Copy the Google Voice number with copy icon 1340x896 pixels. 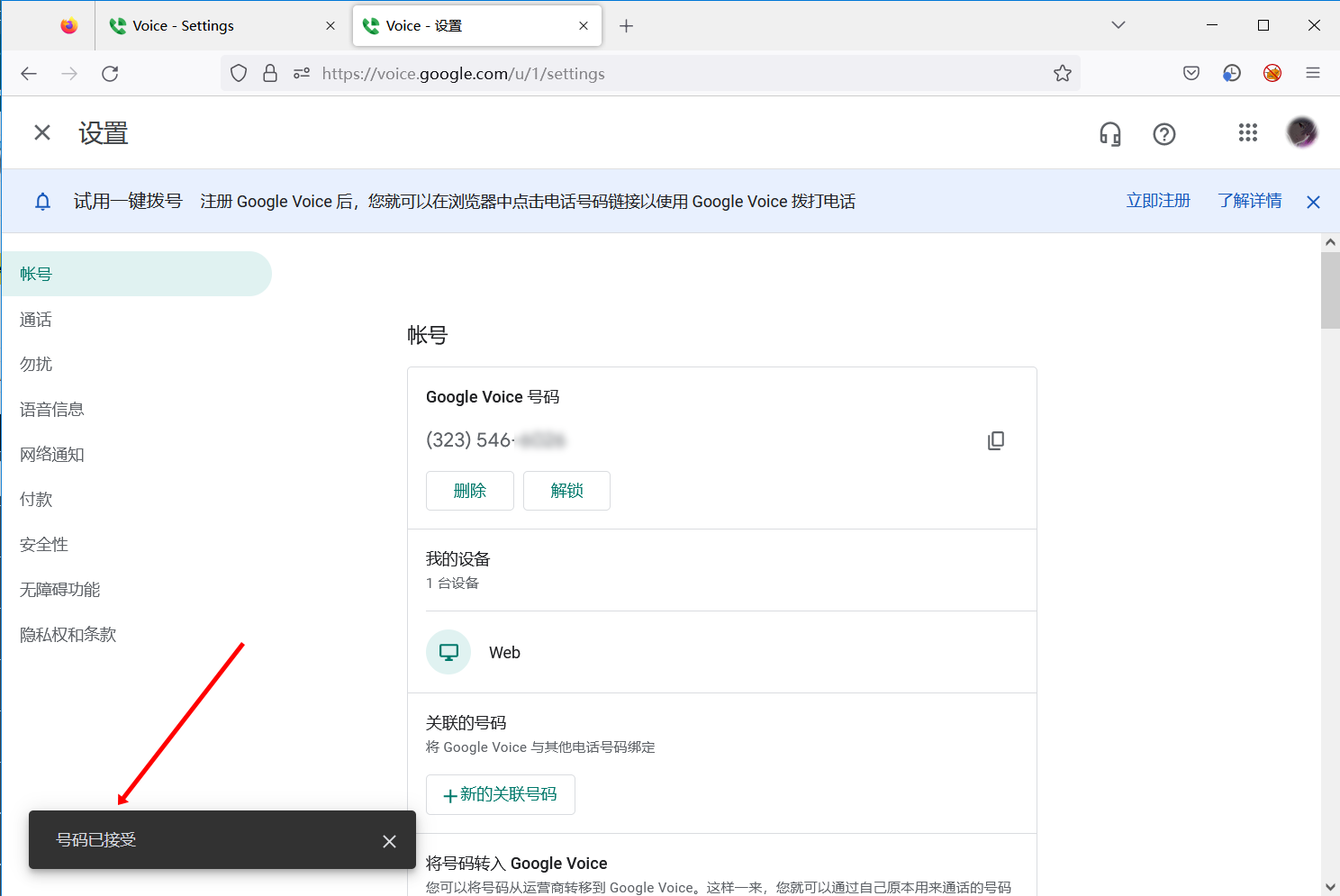tap(996, 440)
